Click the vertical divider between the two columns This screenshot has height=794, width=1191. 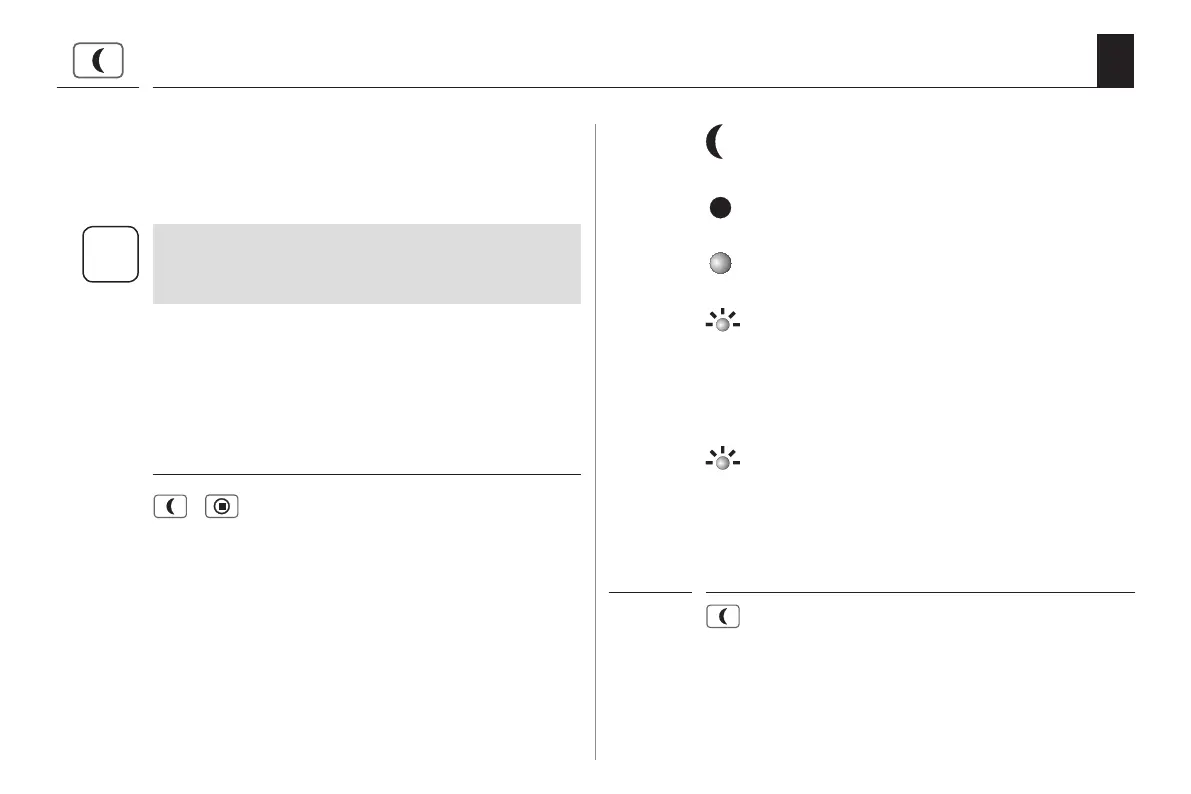[x=596, y=440]
